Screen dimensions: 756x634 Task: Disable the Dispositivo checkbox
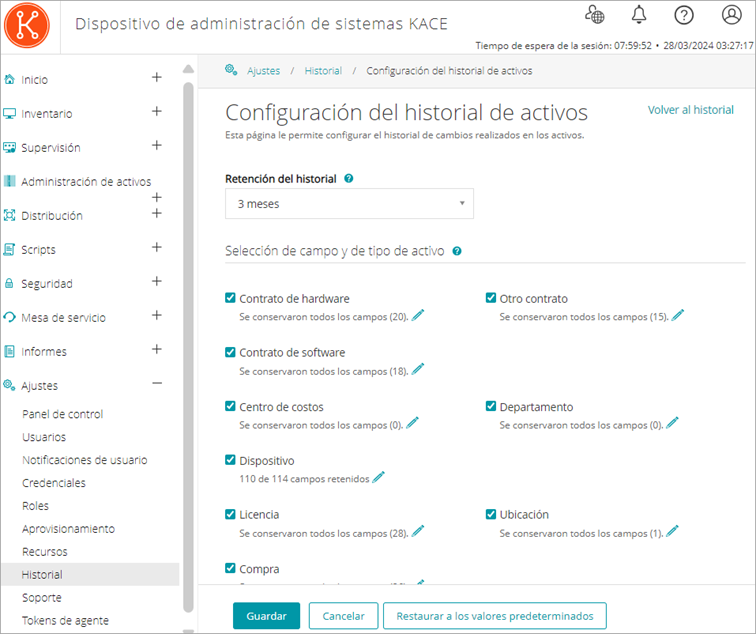pos(230,460)
